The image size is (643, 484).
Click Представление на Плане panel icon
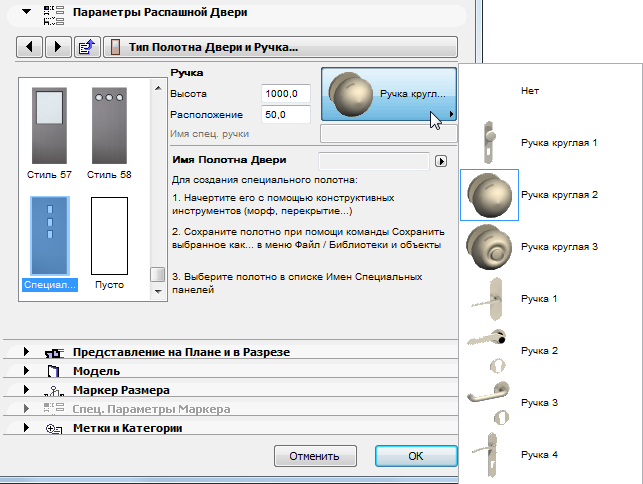(x=54, y=353)
